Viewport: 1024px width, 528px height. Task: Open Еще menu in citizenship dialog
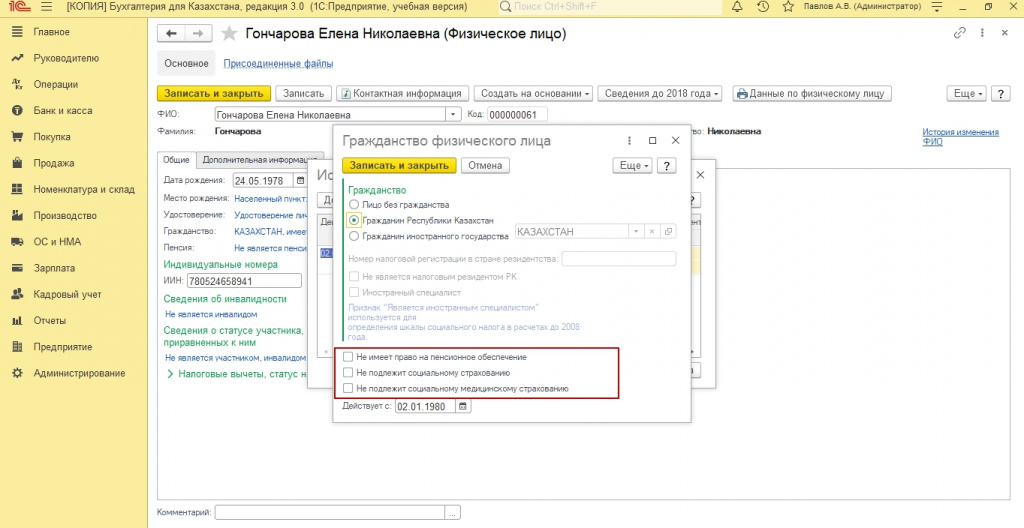632,165
